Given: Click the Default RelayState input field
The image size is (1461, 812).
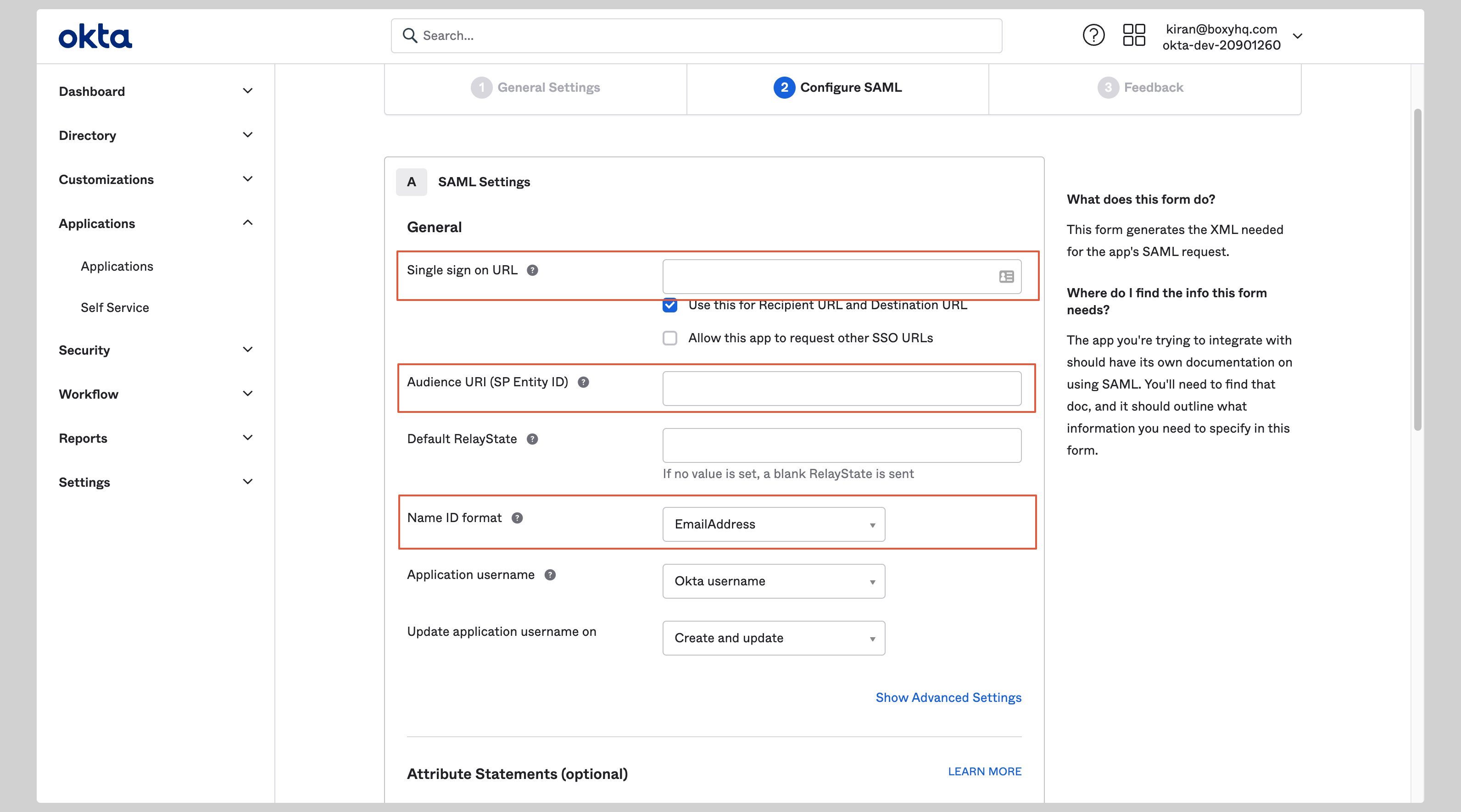Looking at the screenshot, I should (842, 445).
